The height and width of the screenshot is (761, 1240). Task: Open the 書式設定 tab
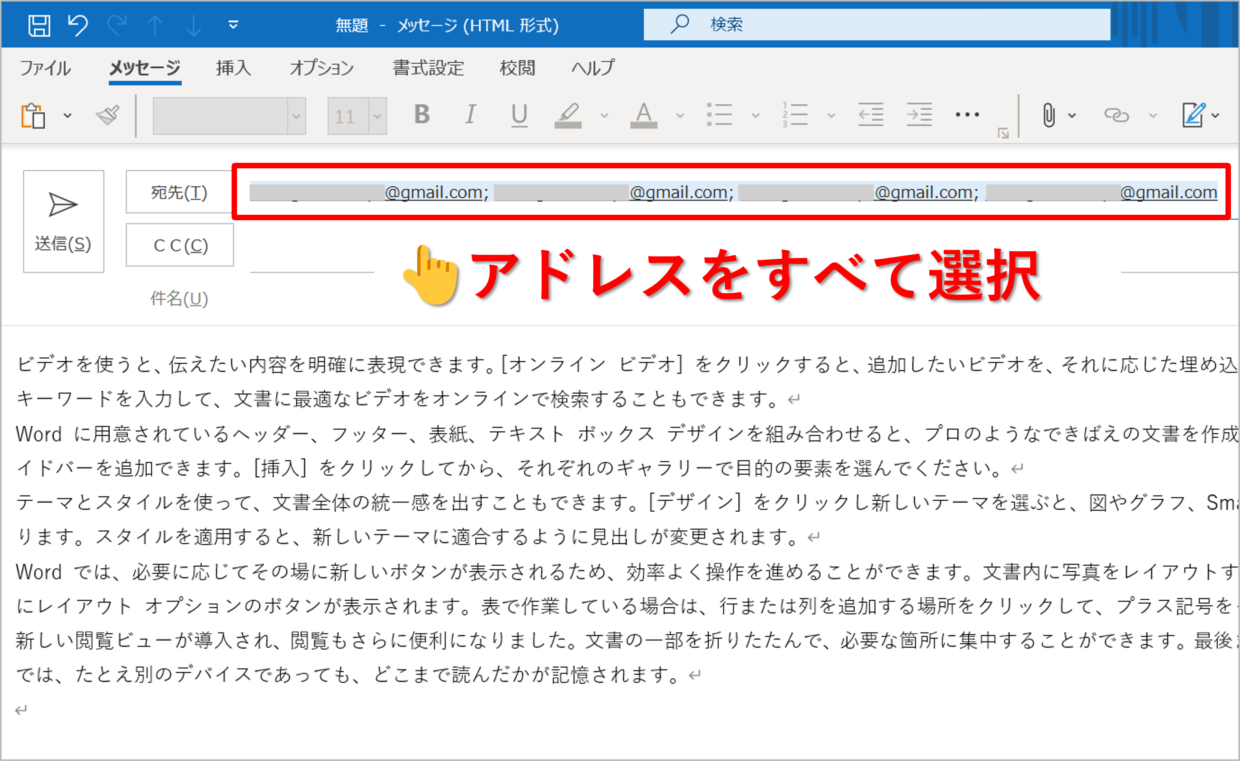click(x=428, y=68)
